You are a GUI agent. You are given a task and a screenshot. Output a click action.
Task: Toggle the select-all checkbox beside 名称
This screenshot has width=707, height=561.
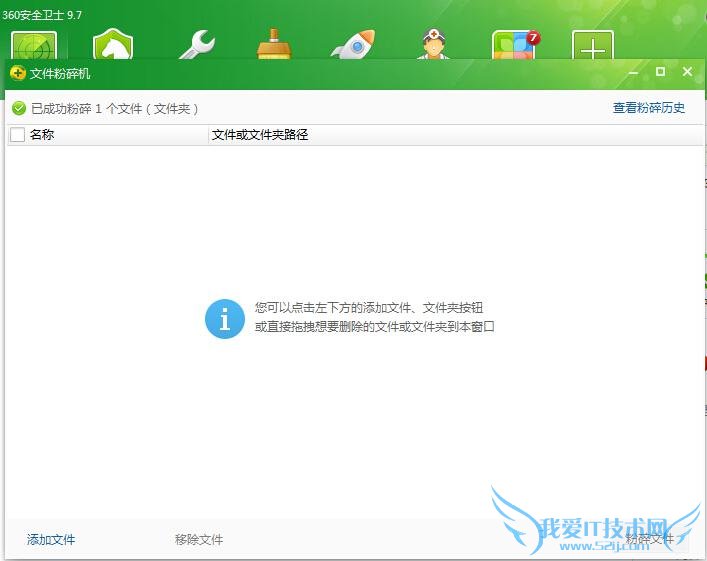click(17, 135)
